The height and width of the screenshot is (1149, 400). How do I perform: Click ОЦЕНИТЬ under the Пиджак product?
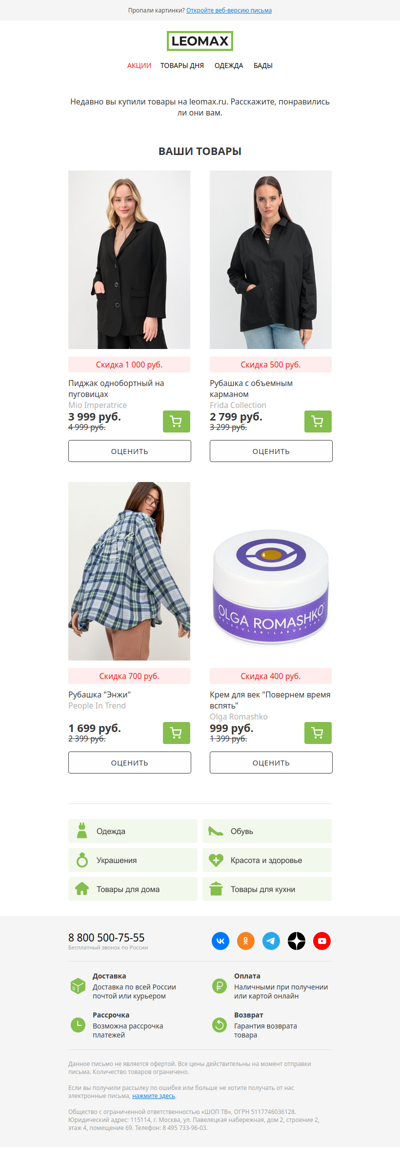(130, 451)
